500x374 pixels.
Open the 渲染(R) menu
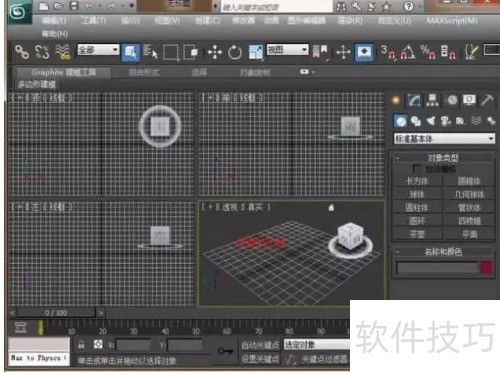click(x=350, y=21)
